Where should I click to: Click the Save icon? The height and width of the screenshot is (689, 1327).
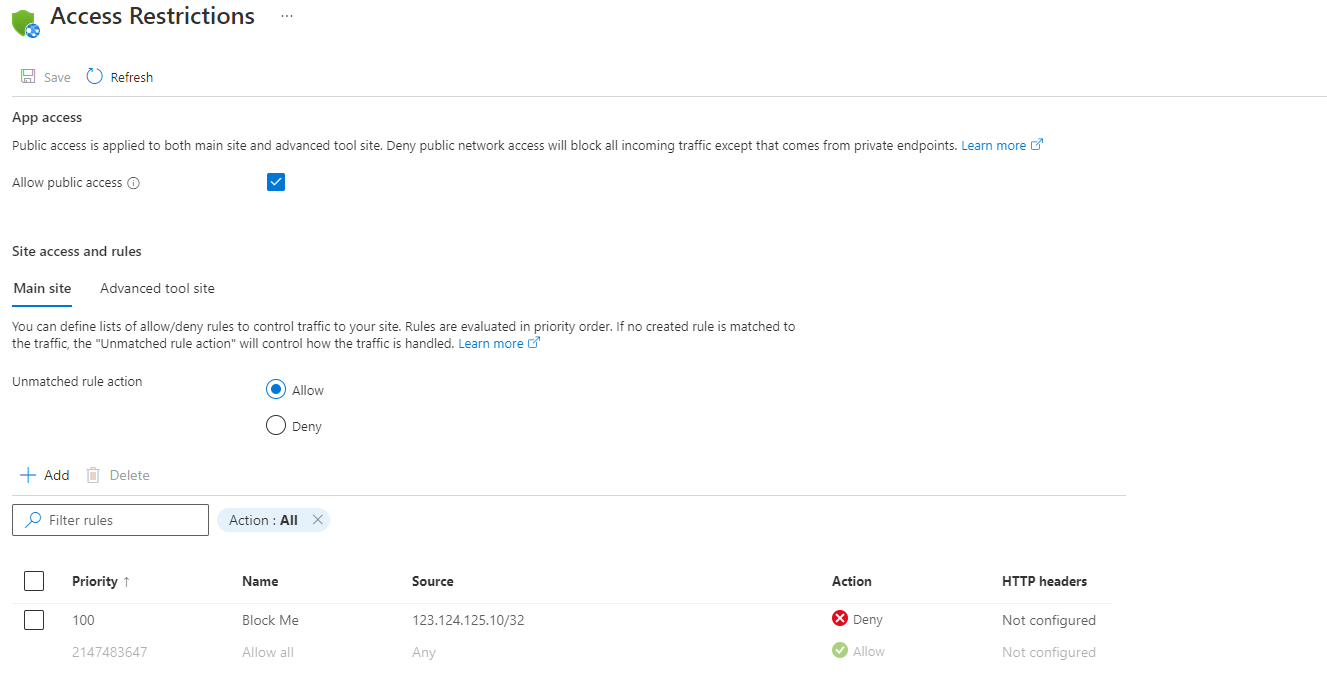27,76
